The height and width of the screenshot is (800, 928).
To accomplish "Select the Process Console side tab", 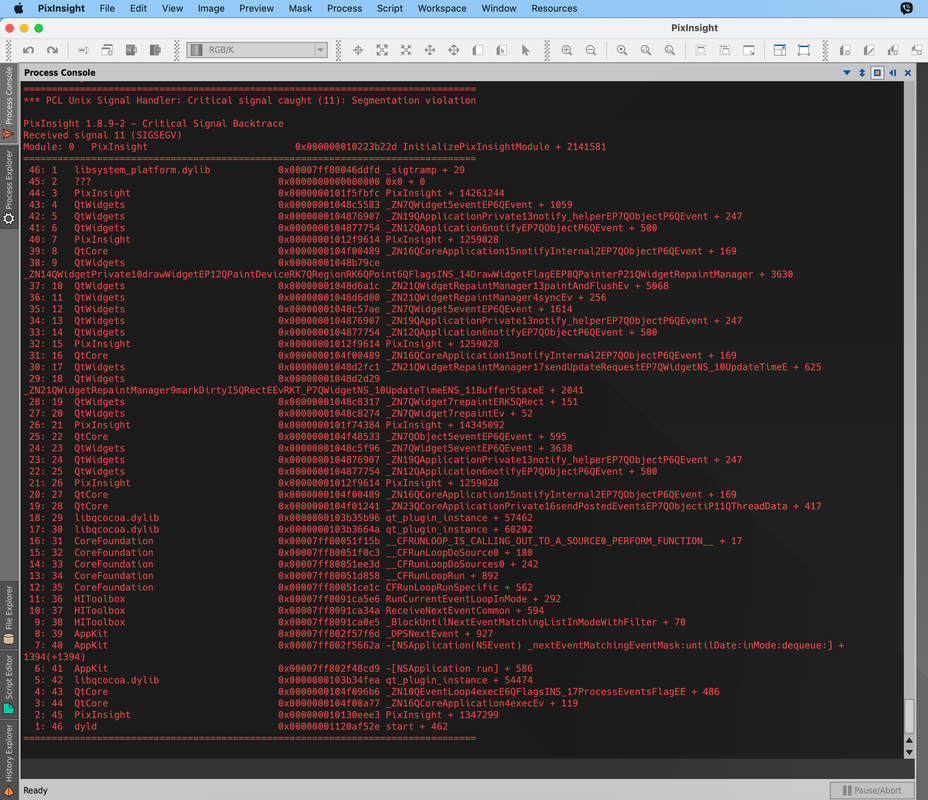I will pos(8,102).
